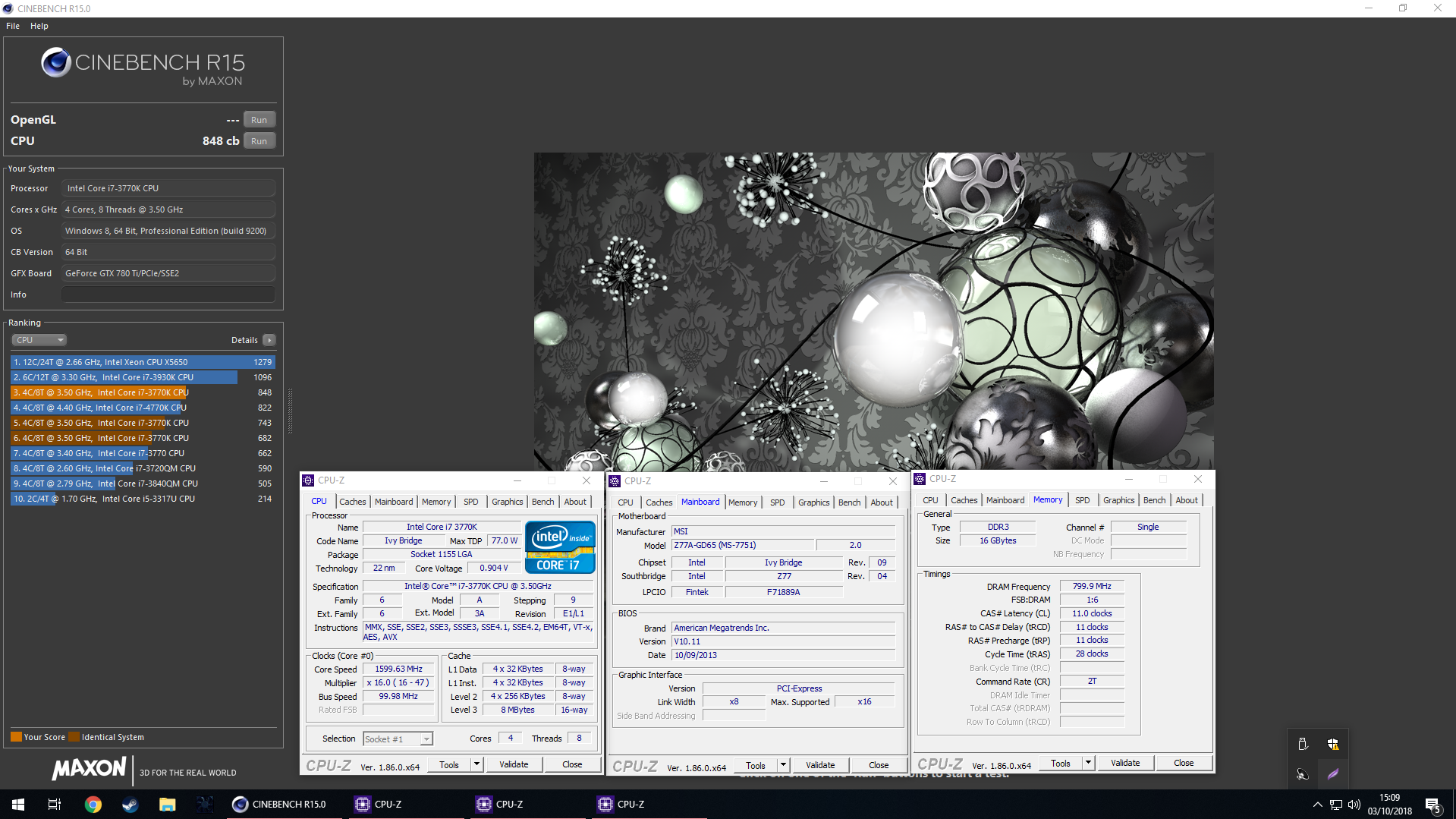Open SPD tab in first CPU-Z window

pyautogui.click(x=471, y=502)
